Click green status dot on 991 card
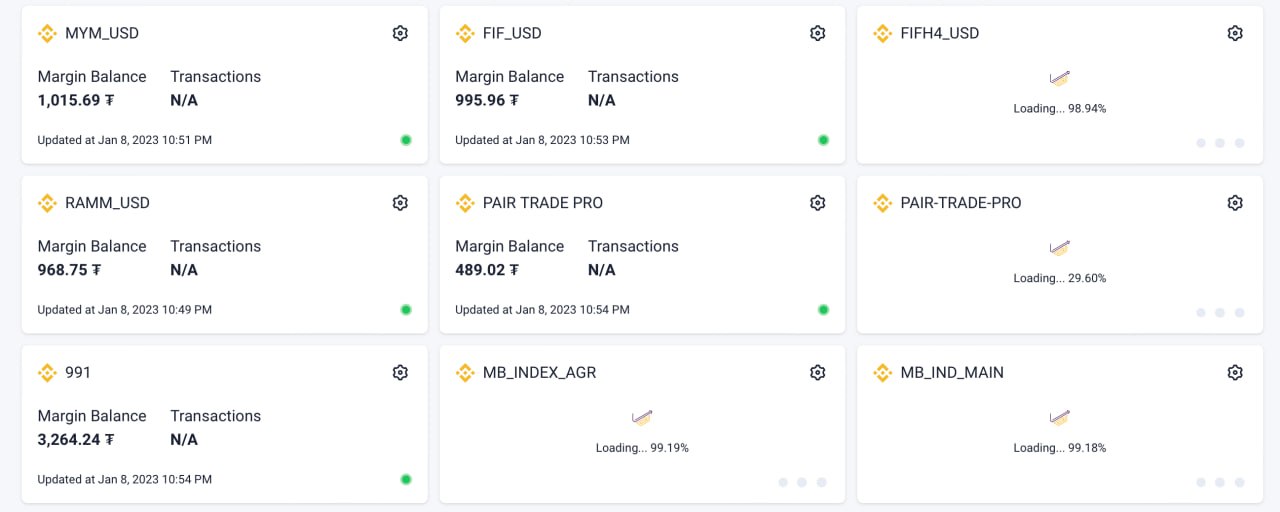The image size is (1280, 512). pyautogui.click(x=406, y=479)
